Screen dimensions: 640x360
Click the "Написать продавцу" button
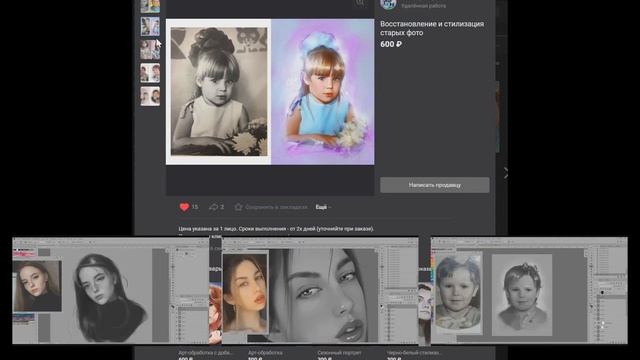coord(435,185)
